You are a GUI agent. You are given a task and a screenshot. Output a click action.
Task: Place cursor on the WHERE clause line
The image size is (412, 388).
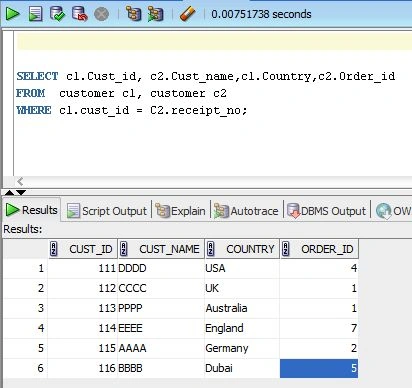click(132, 110)
